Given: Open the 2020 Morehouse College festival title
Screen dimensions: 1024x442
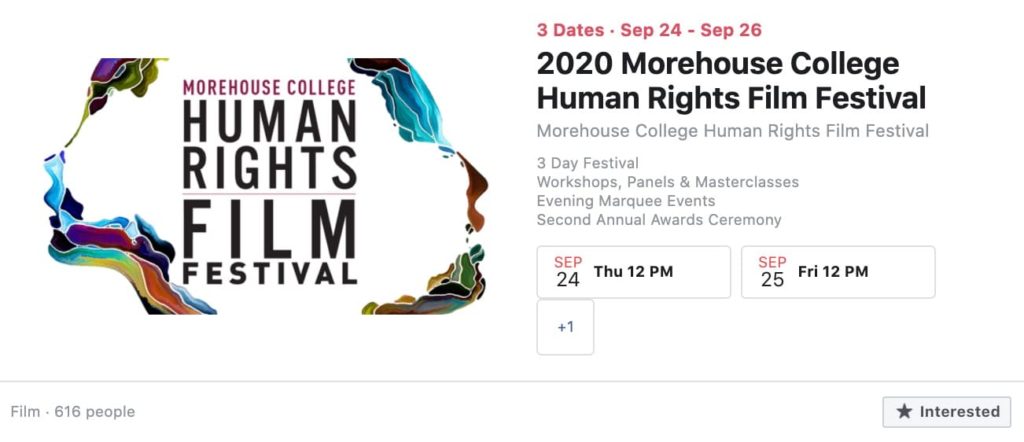Looking at the screenshot, I should pos(731,82).
